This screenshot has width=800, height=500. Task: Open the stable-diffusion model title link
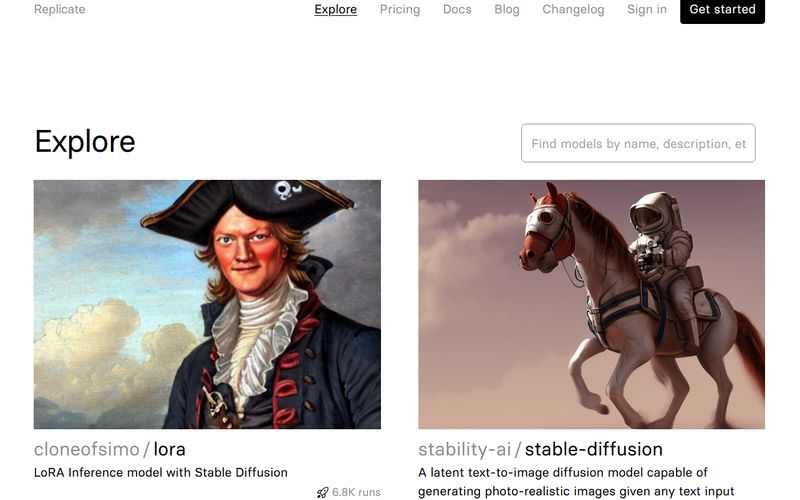point(594,449)
